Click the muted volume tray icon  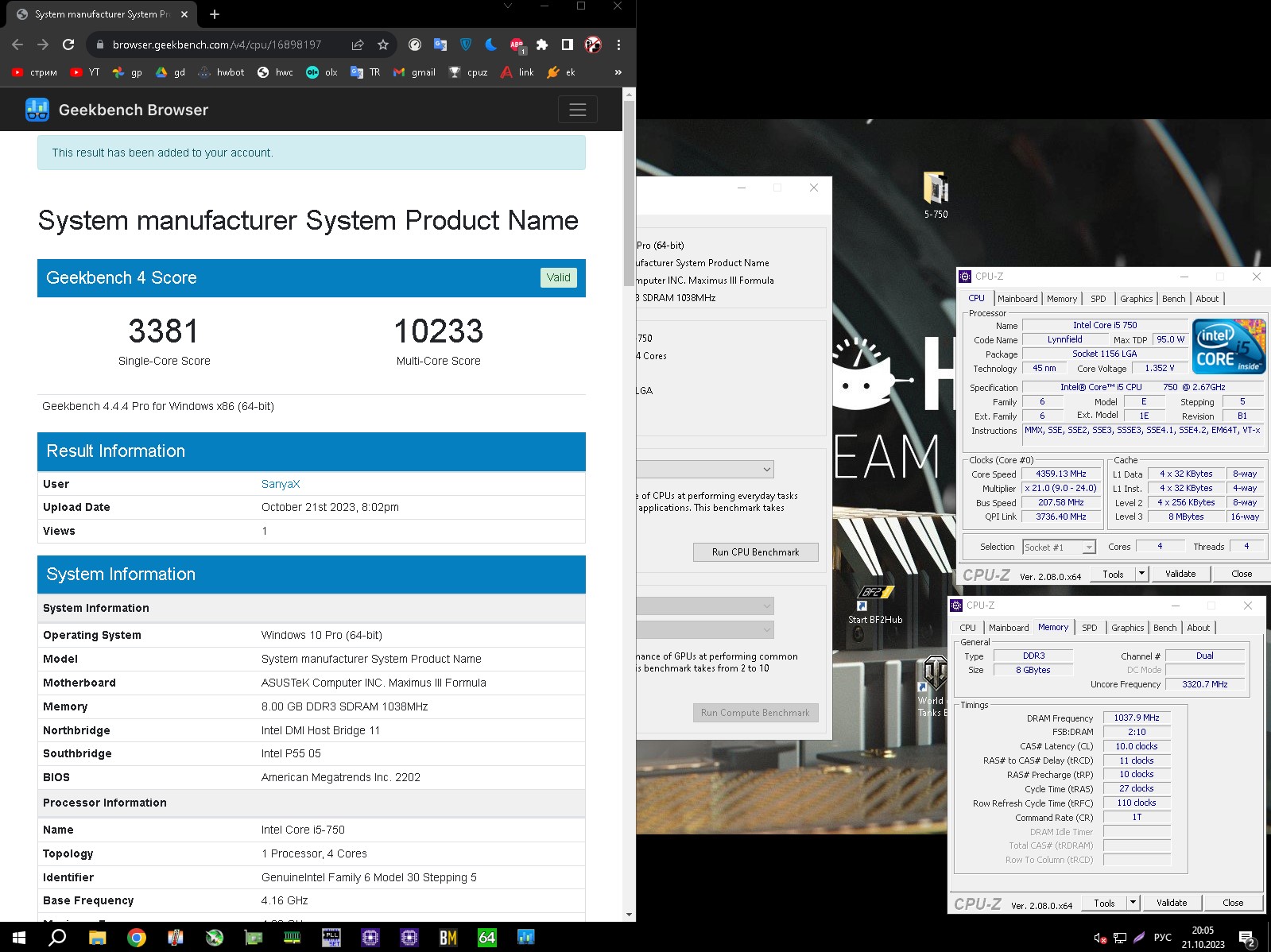(1100, 938)
